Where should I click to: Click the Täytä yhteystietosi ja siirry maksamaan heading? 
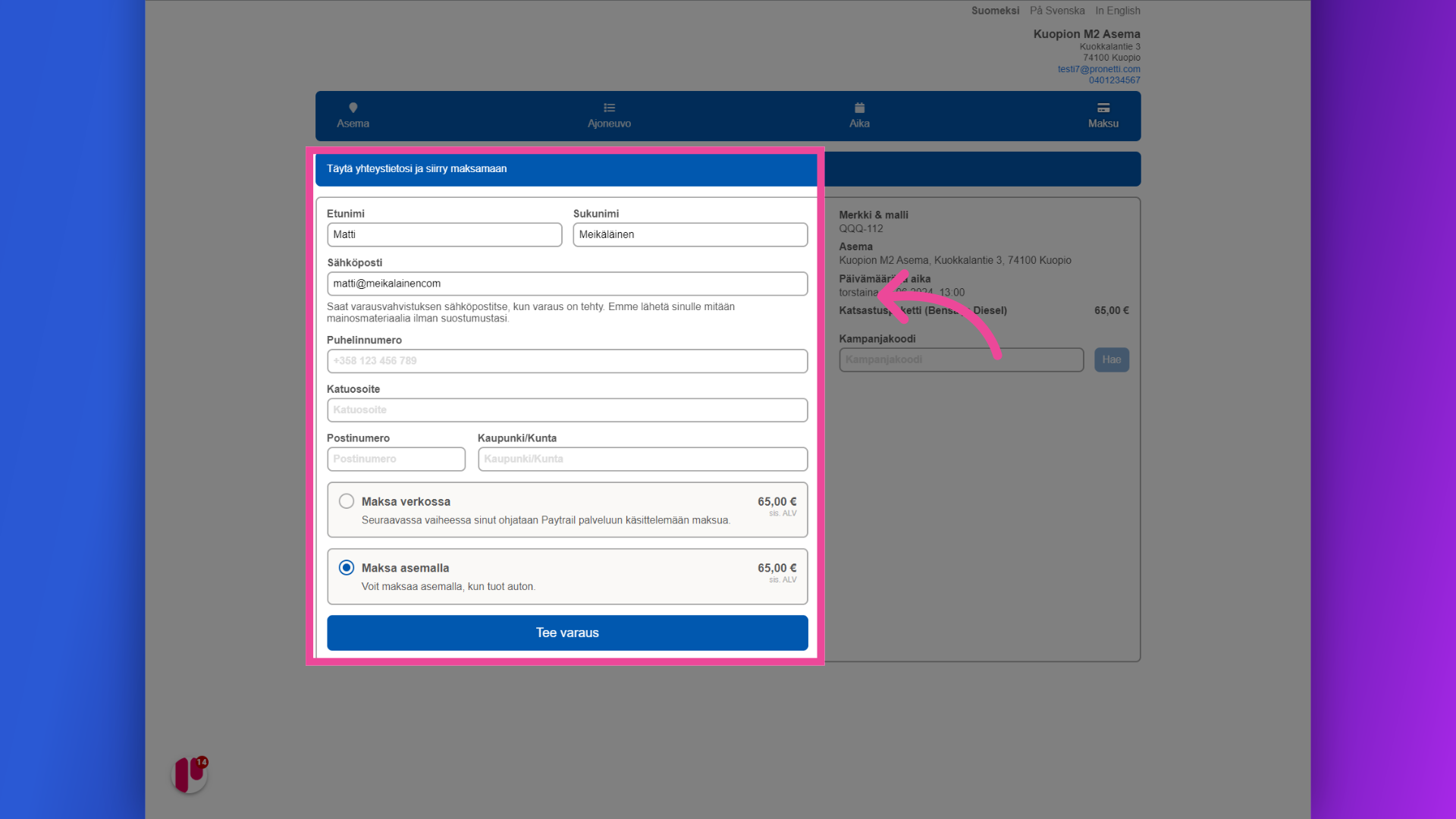[416, 168]
